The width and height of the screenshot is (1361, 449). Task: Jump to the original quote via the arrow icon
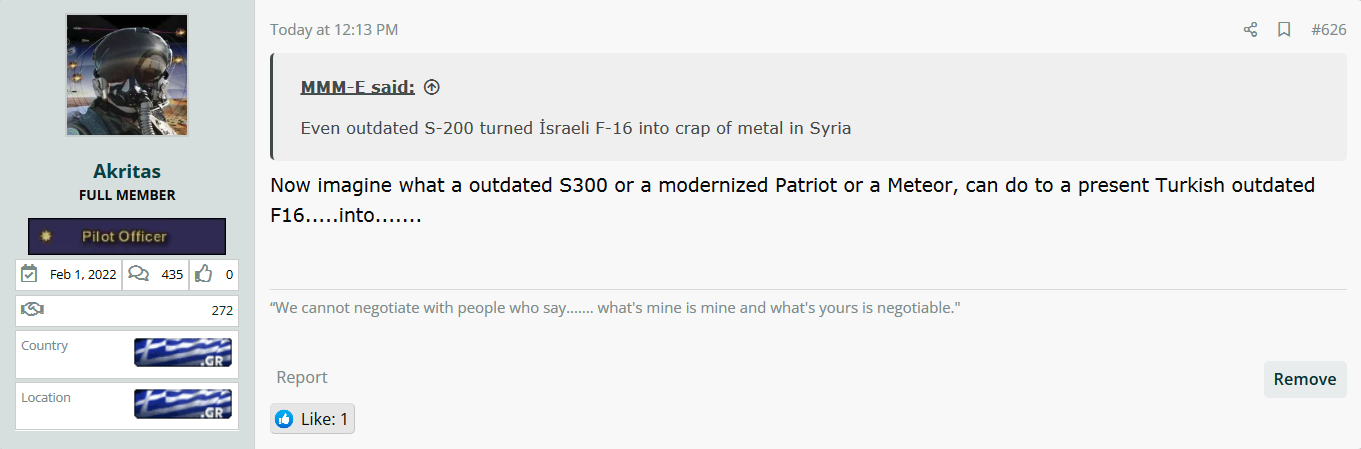click(432, 88)
